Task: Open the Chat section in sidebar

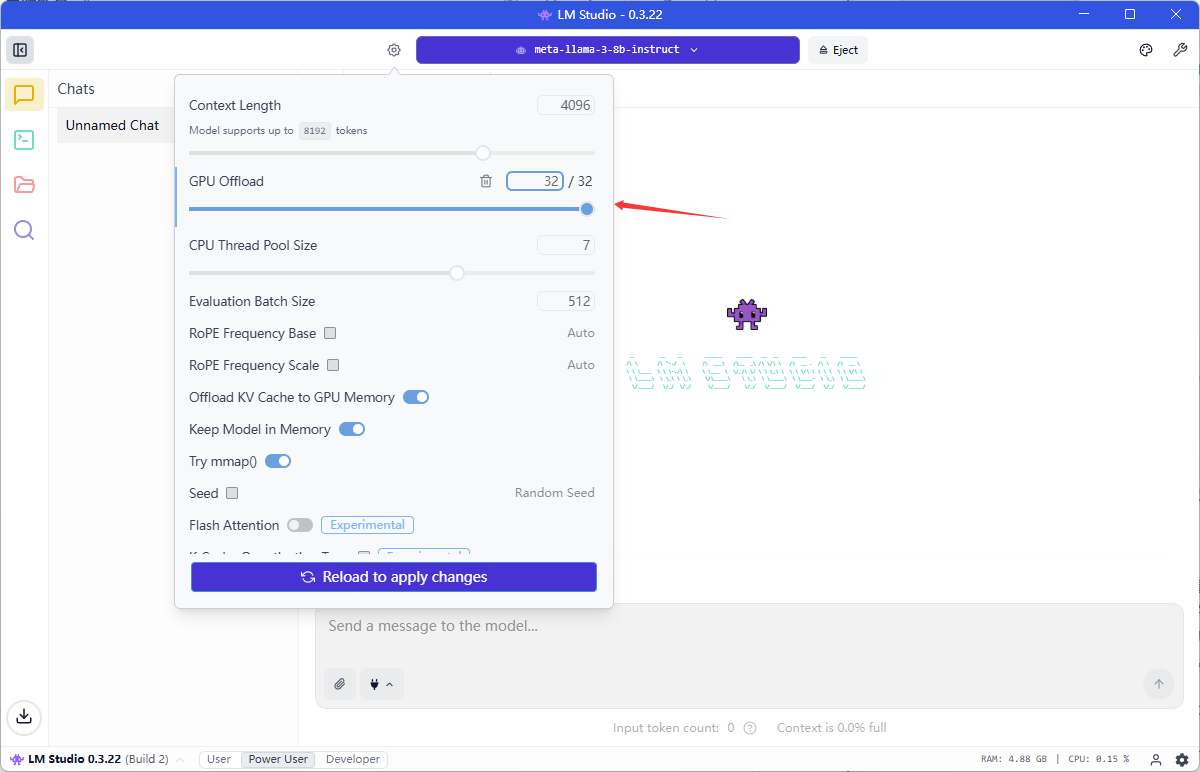Action: pos(24,95)
